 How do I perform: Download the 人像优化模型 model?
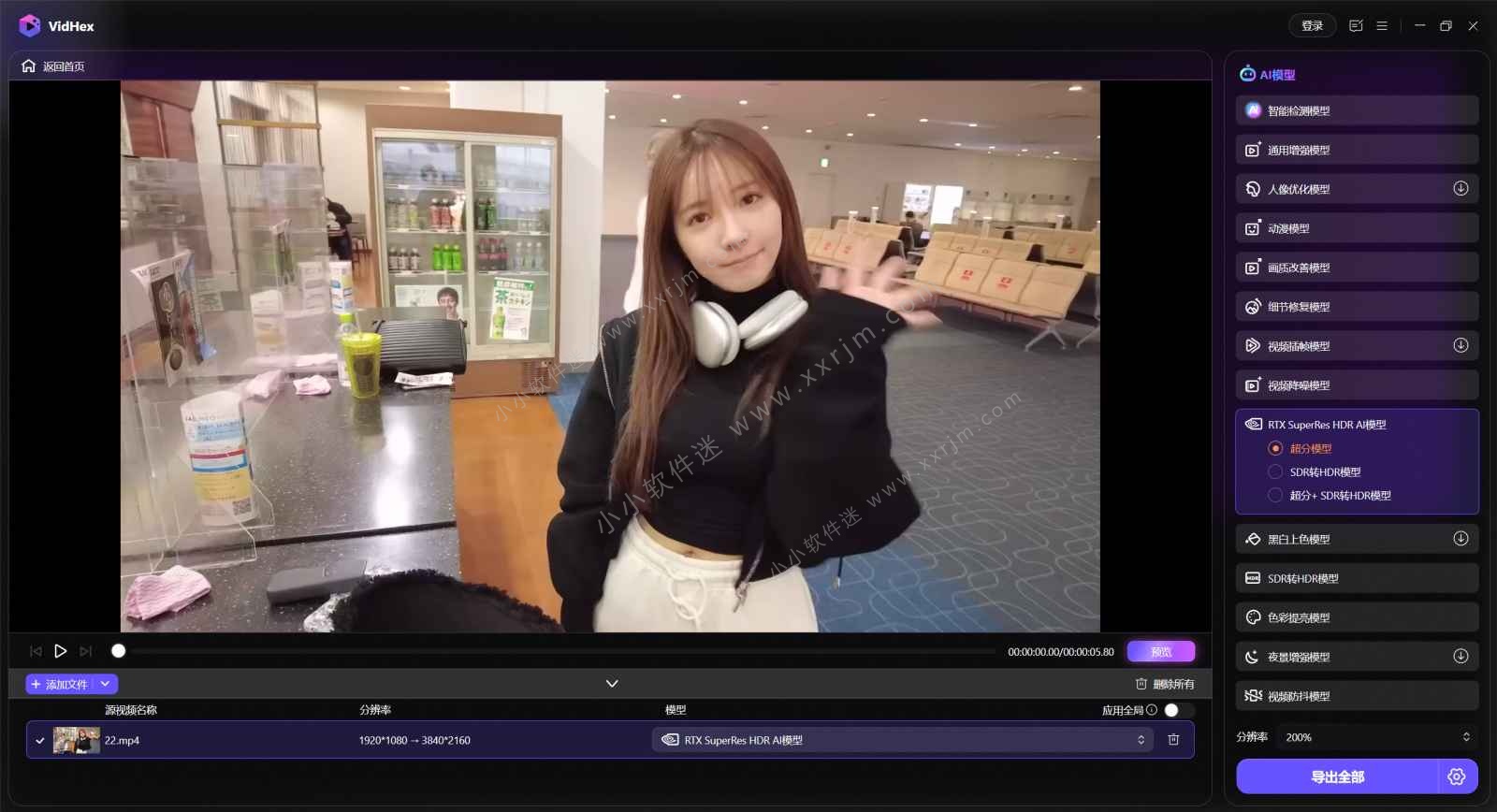(x=1461, y=189)
